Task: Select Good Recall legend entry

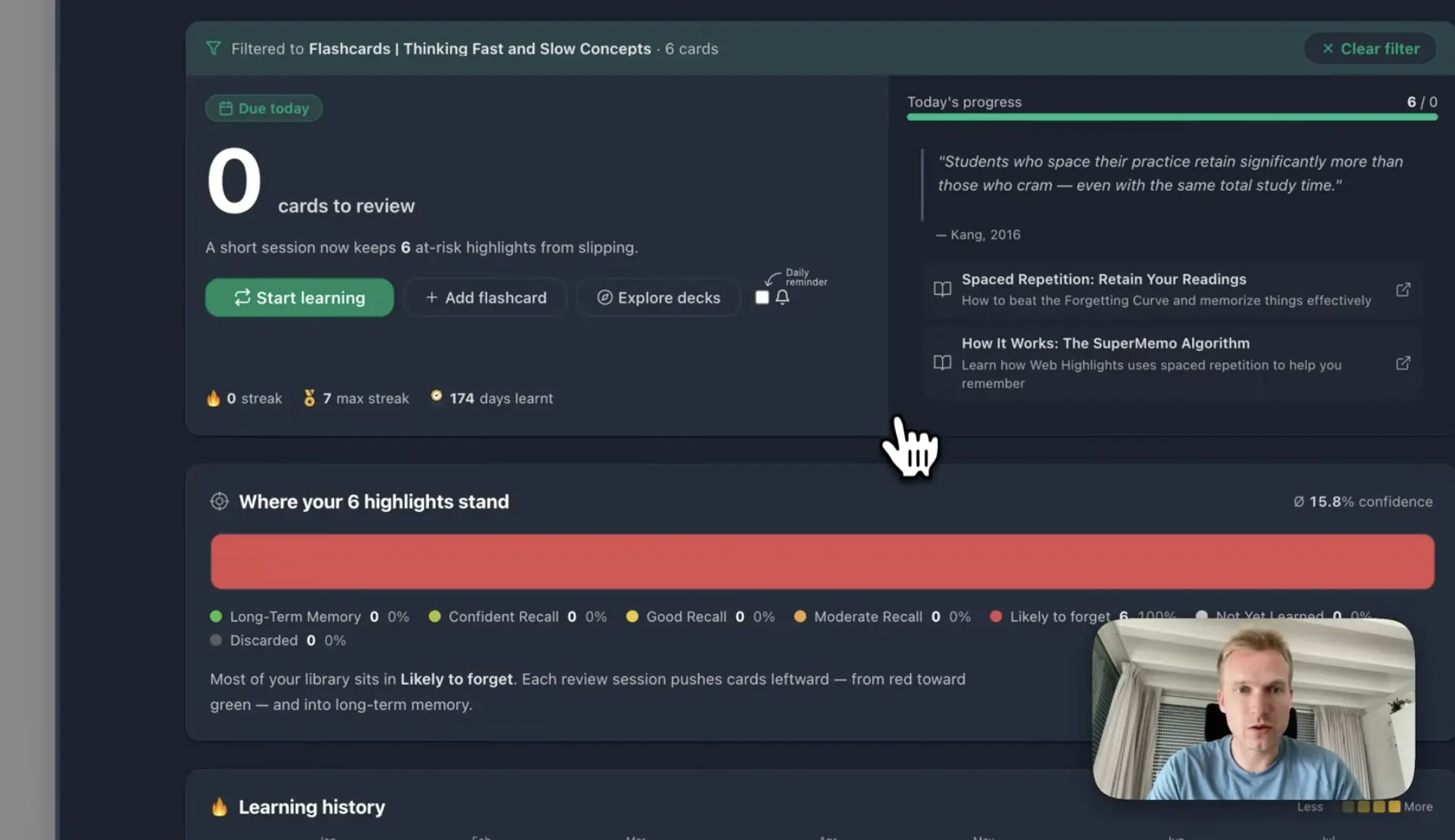Action: [x=700, y=616]
